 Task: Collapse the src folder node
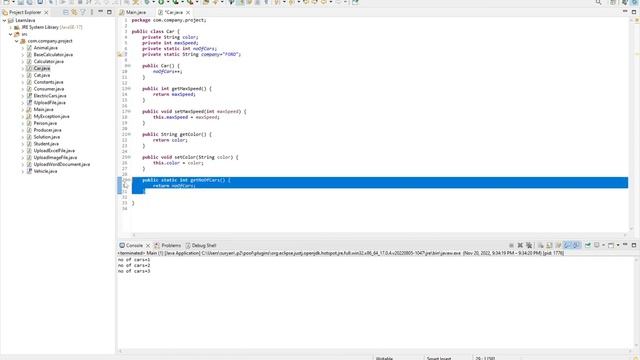[x=11, y=34]
